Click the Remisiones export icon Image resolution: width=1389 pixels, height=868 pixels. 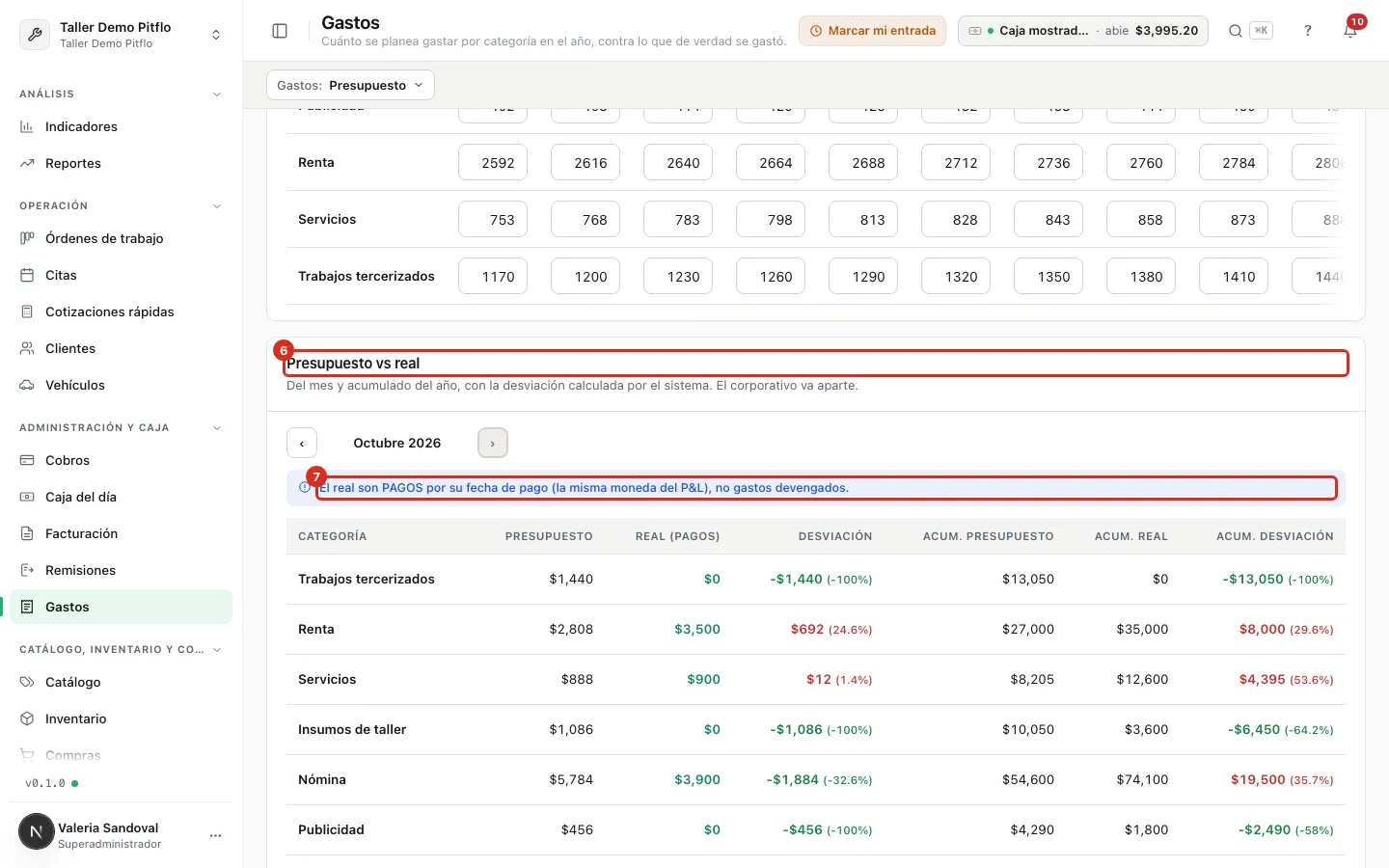point(27,570)
